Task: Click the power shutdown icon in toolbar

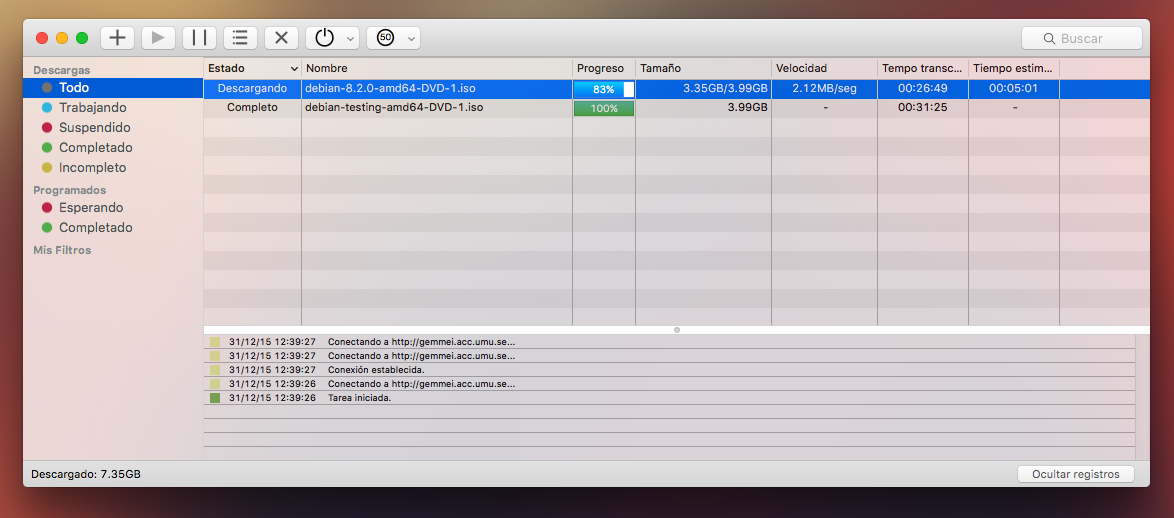Action: click(324, 38)
